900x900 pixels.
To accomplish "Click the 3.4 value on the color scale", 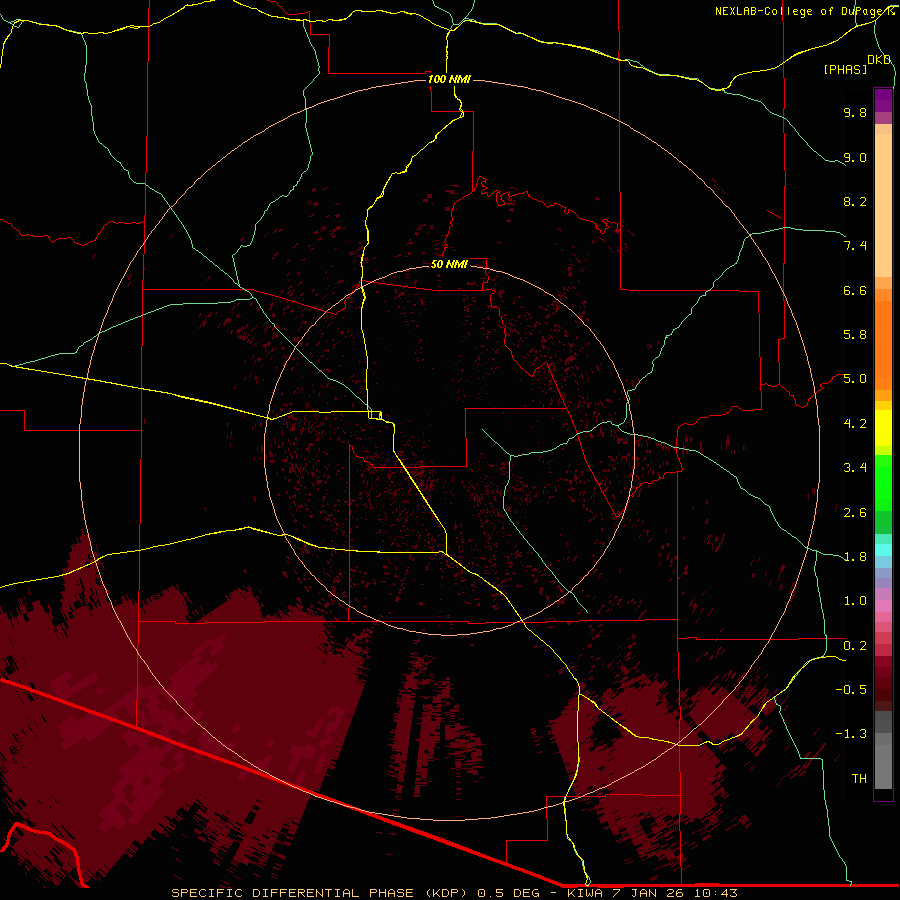I will pos(855,468).
